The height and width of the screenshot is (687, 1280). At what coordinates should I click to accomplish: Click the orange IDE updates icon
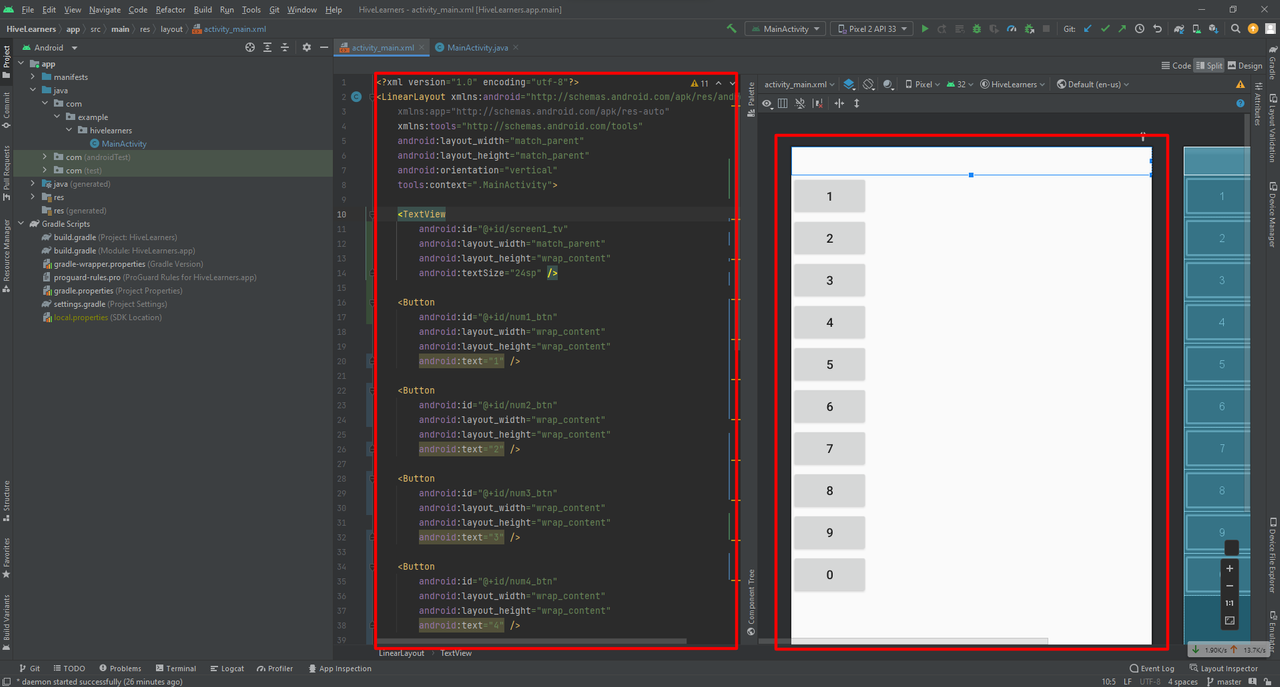pyautogui.click(x=1253, y=29)
